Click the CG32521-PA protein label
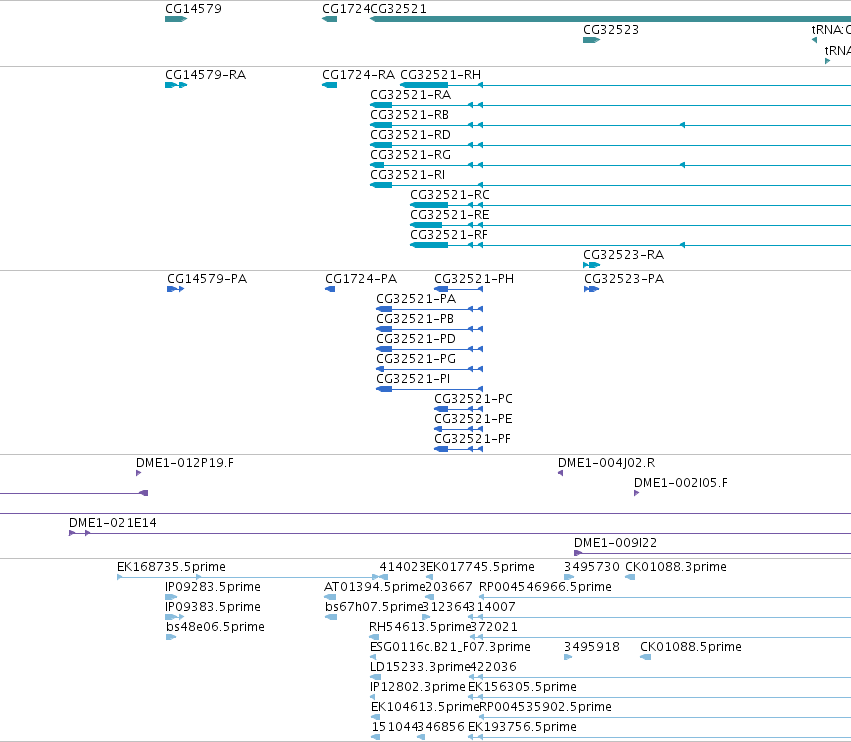Viewport: 851px width, 742px height. click(x=416, y=299)
